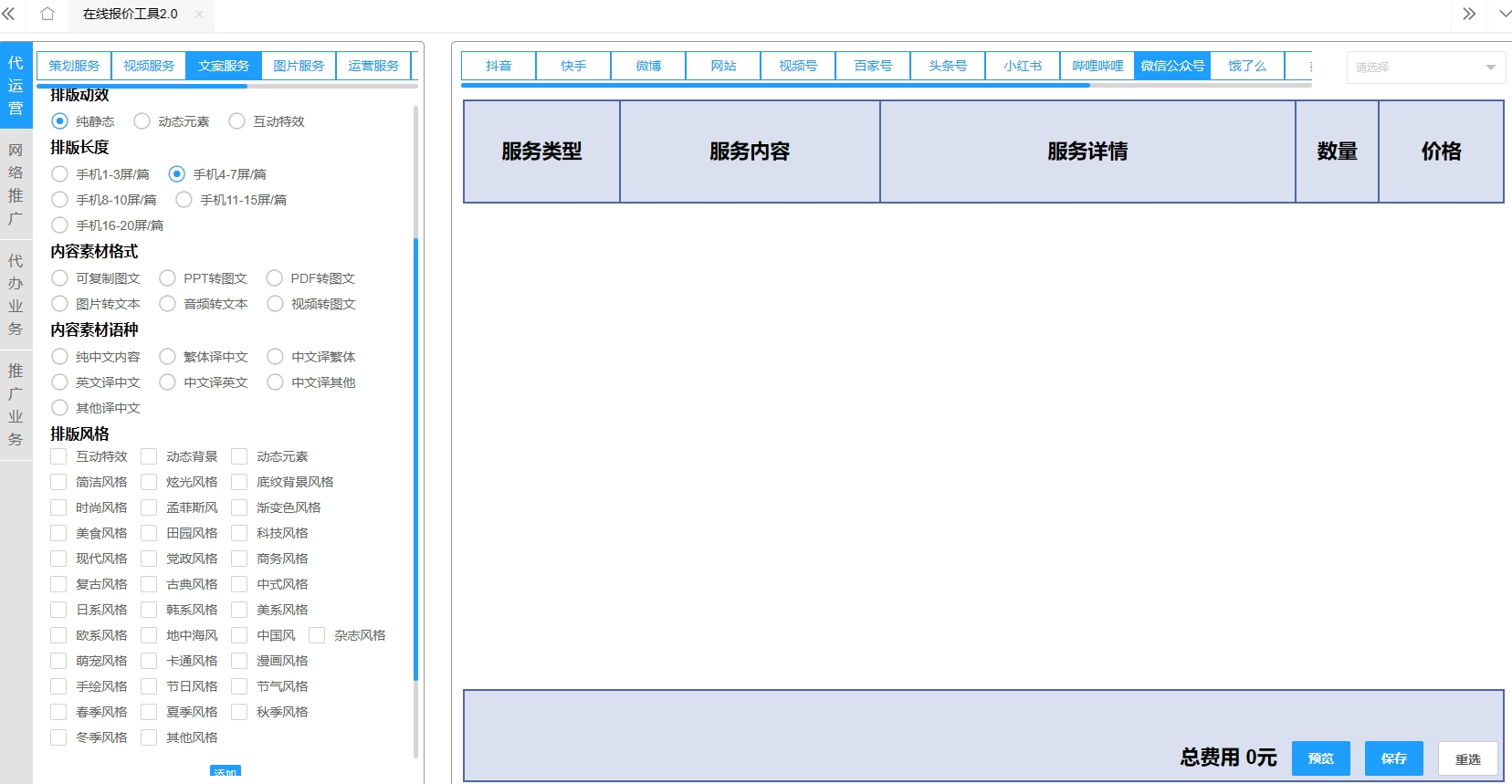Viewport: 1512px width, 784px height.
Task: Click the double right chevron icon
Action: (1468, 14)
